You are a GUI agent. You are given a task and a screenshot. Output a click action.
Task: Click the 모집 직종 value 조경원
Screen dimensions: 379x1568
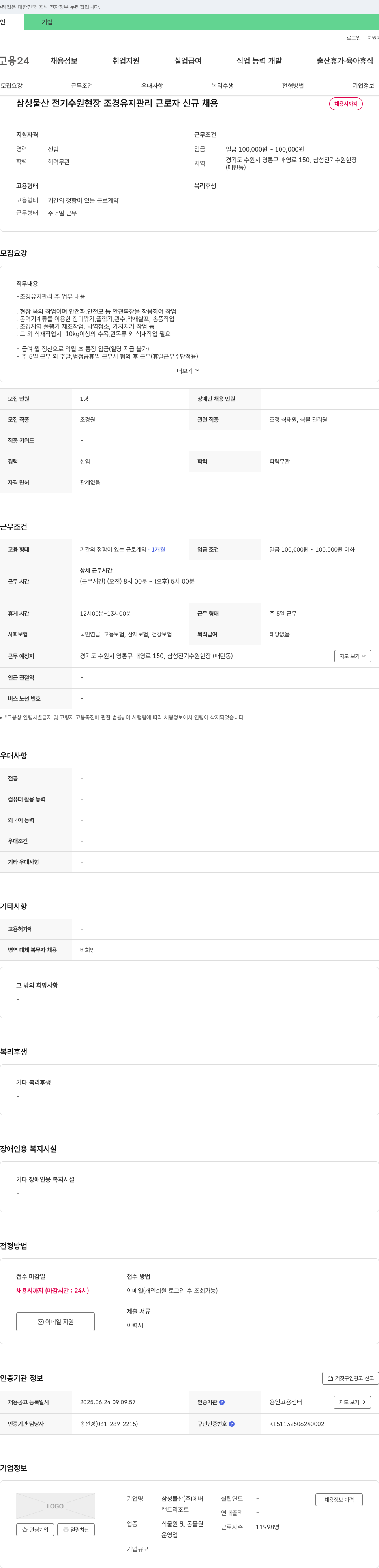(x=87, y=420)
